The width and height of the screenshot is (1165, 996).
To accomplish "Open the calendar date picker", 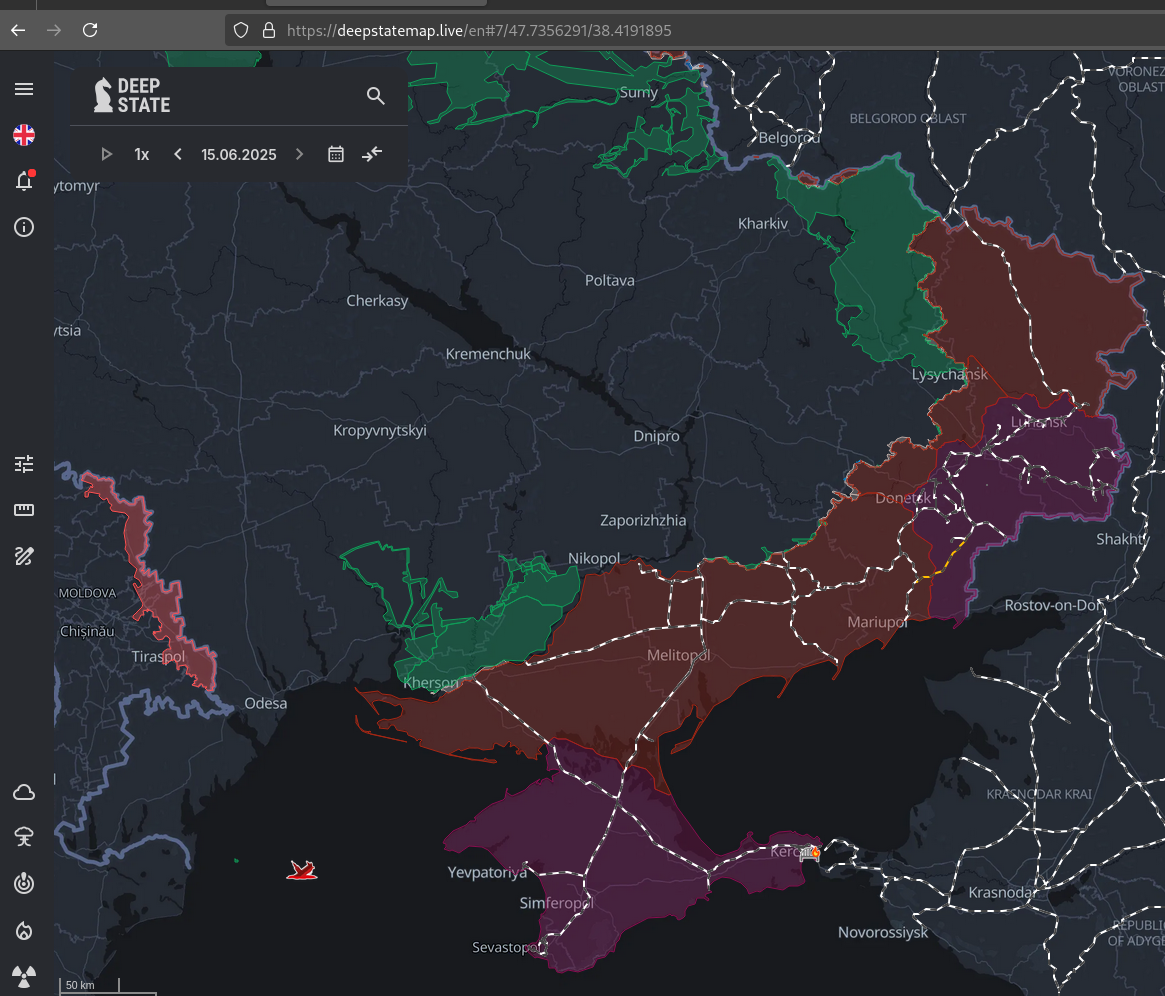I will point(336,154).
